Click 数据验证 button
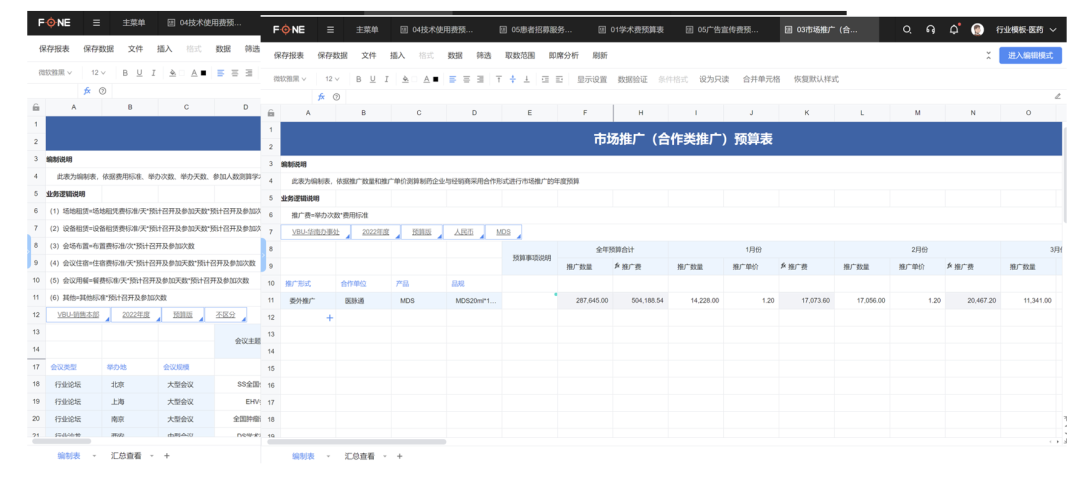This screenshot has width=1080, height=490. pos(632,79)
